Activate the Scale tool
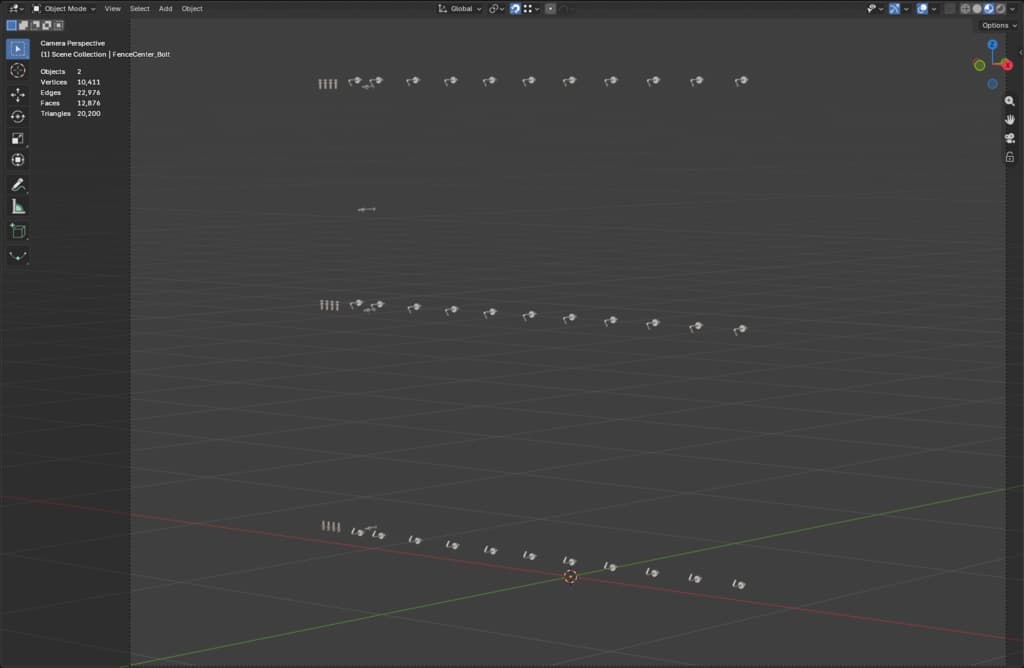This screenshot has height=668, width=1024. (18, 138)
